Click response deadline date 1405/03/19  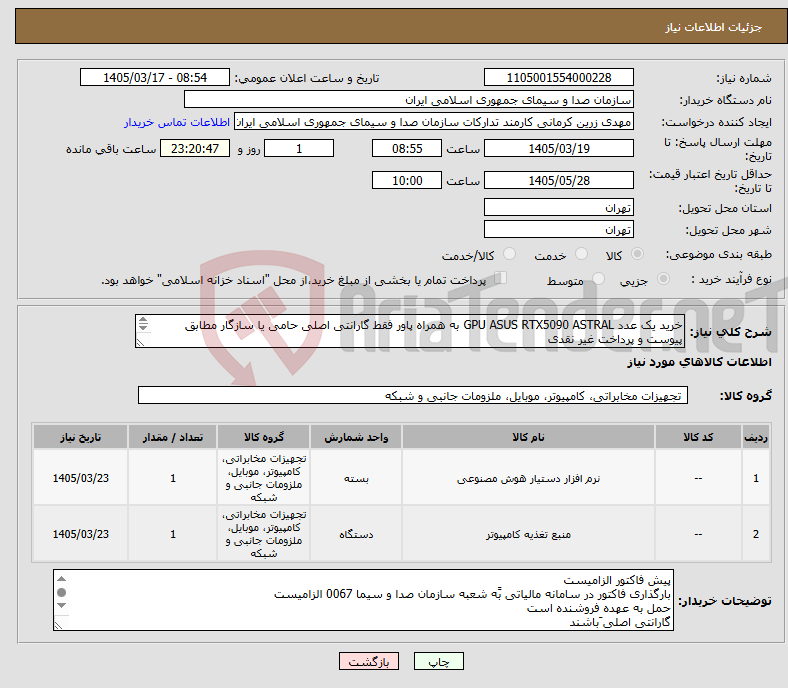coord(559,148)
